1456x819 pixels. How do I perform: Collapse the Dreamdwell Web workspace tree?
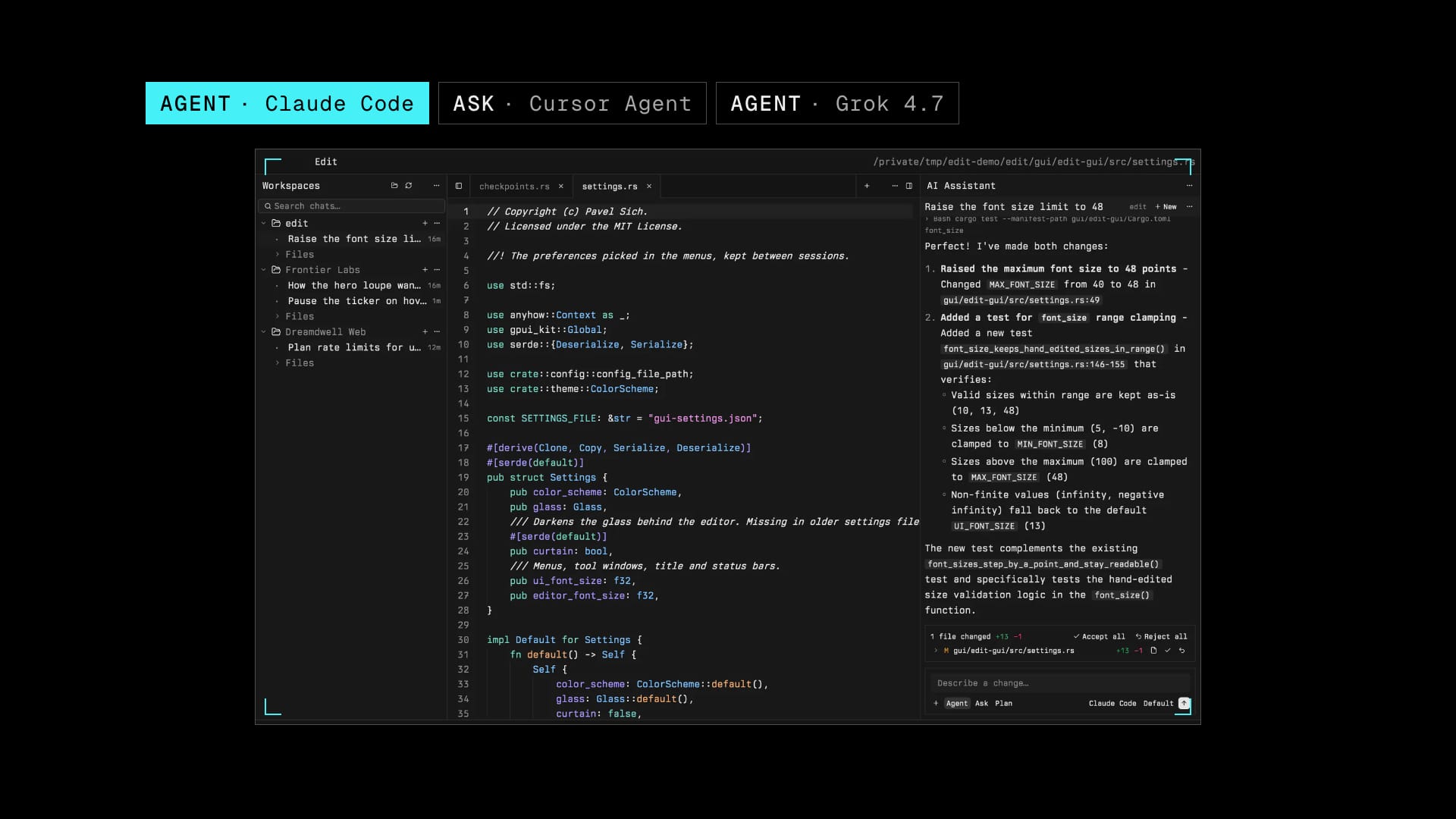coord(264,332)
